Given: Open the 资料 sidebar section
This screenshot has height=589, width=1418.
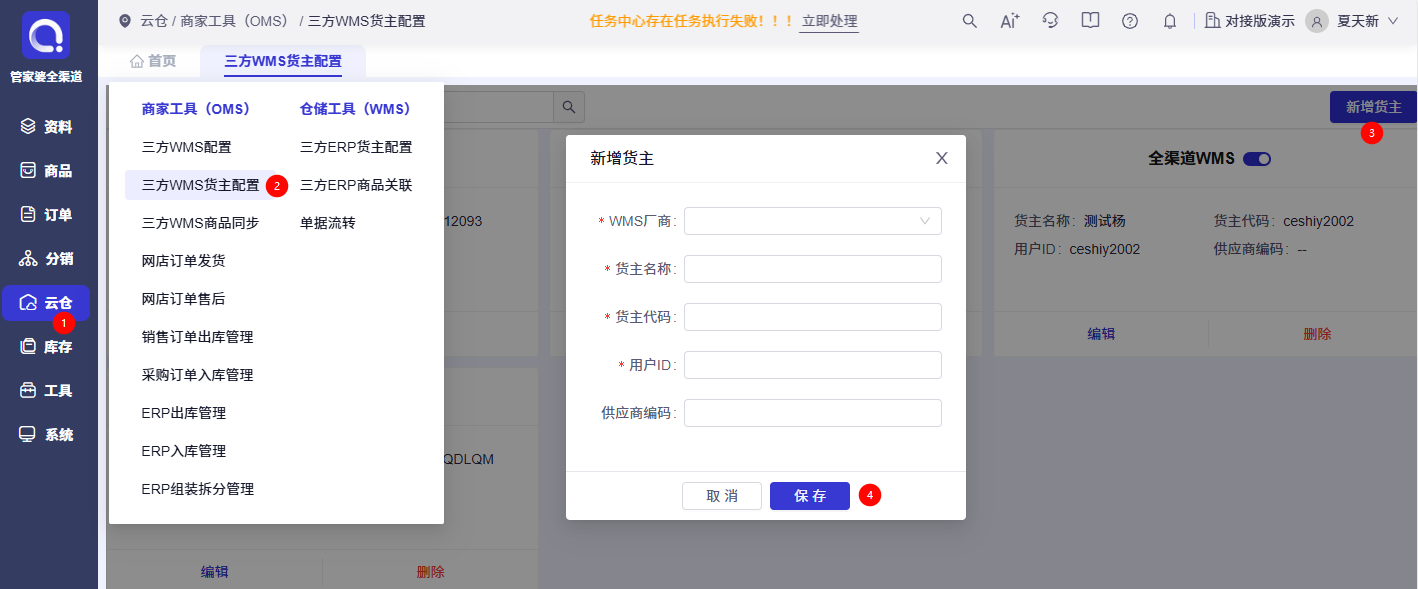Looking at the screenshot, I should pyautogui.click(x=46, y=127).
